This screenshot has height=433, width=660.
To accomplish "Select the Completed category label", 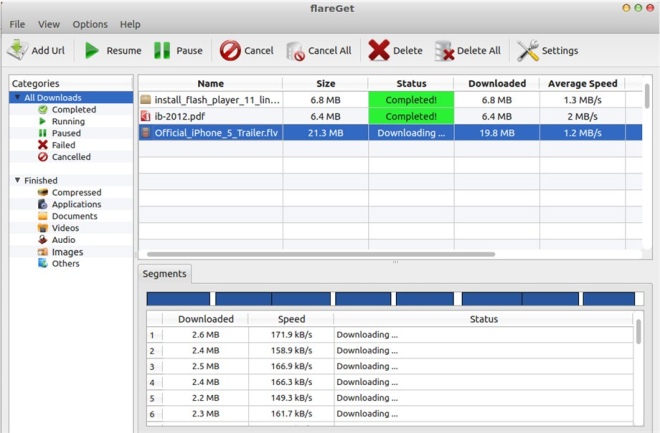I will [x=74, y=109].
